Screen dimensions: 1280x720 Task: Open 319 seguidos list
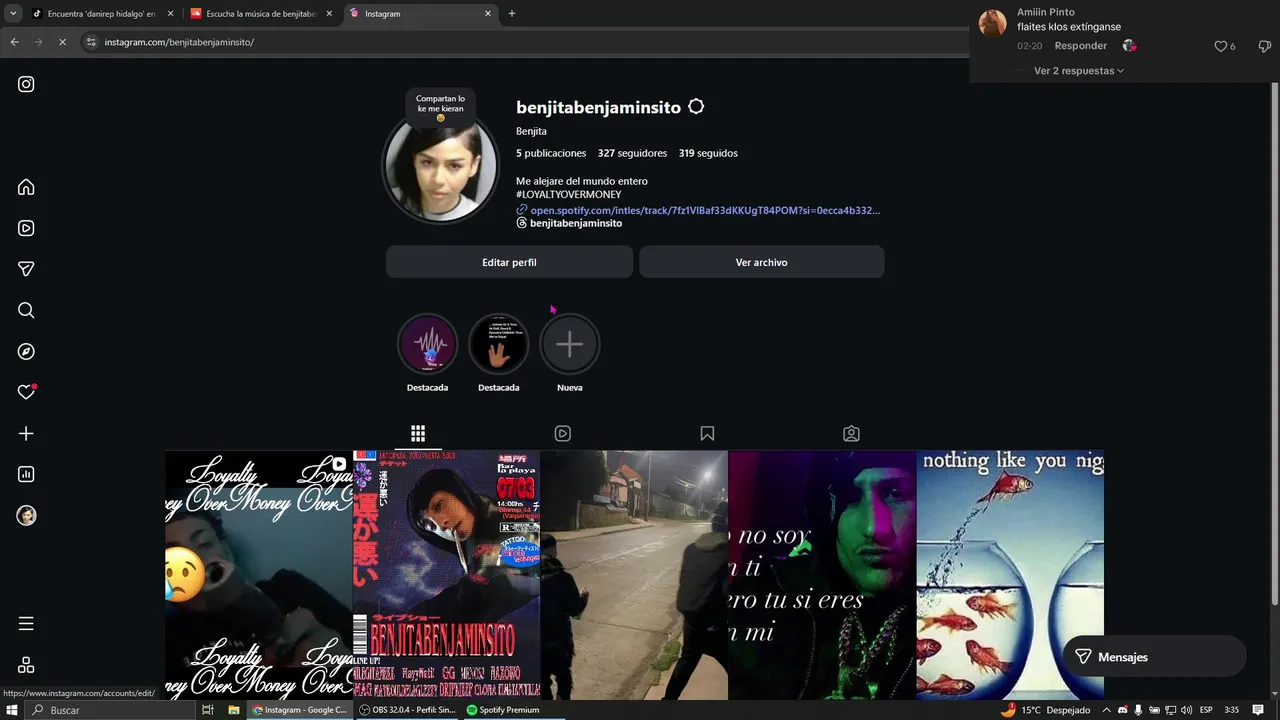[708, 153]
